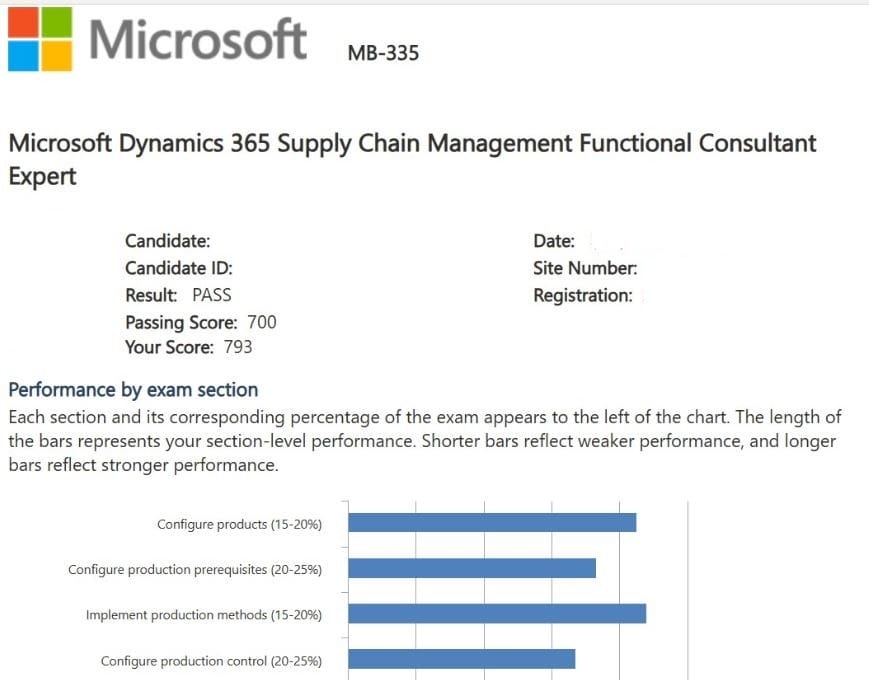Click the Candidate ID label

click(x=178, y=268)
